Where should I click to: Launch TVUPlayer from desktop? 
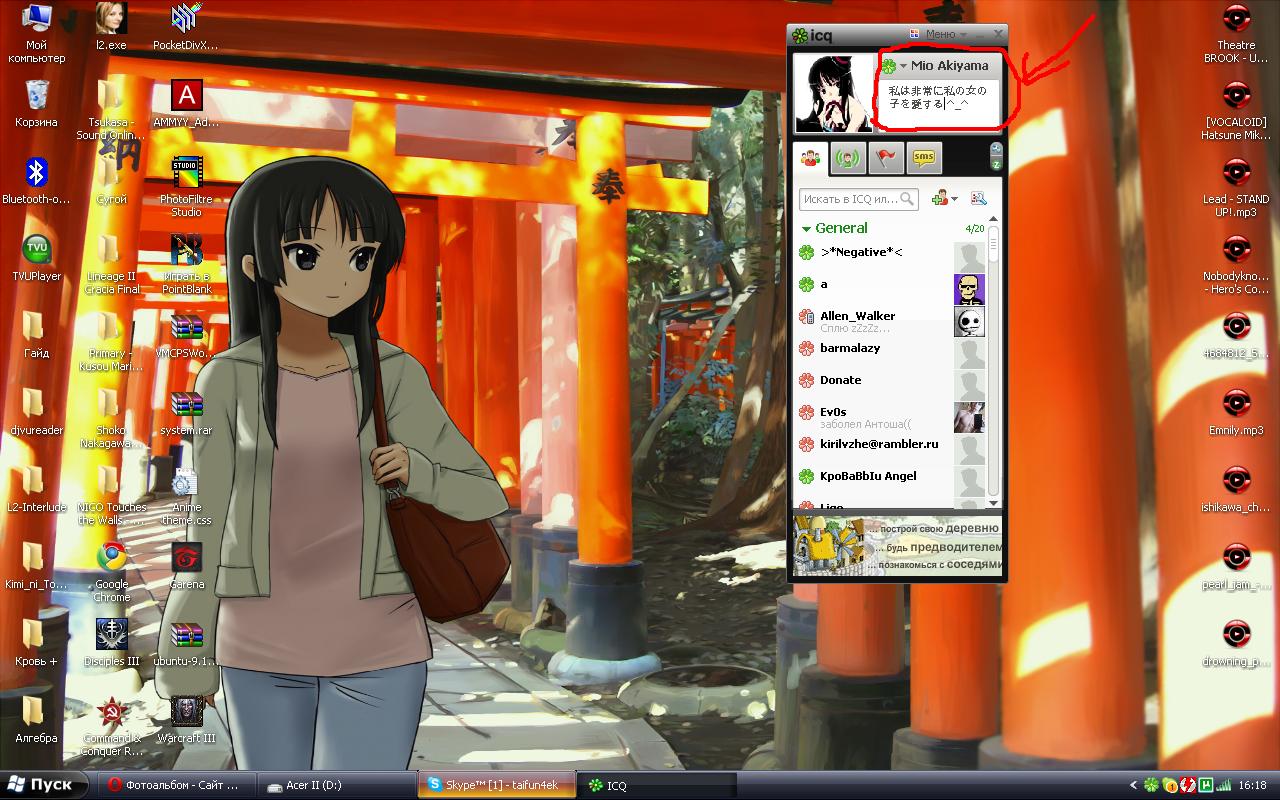tap(37, 257)
